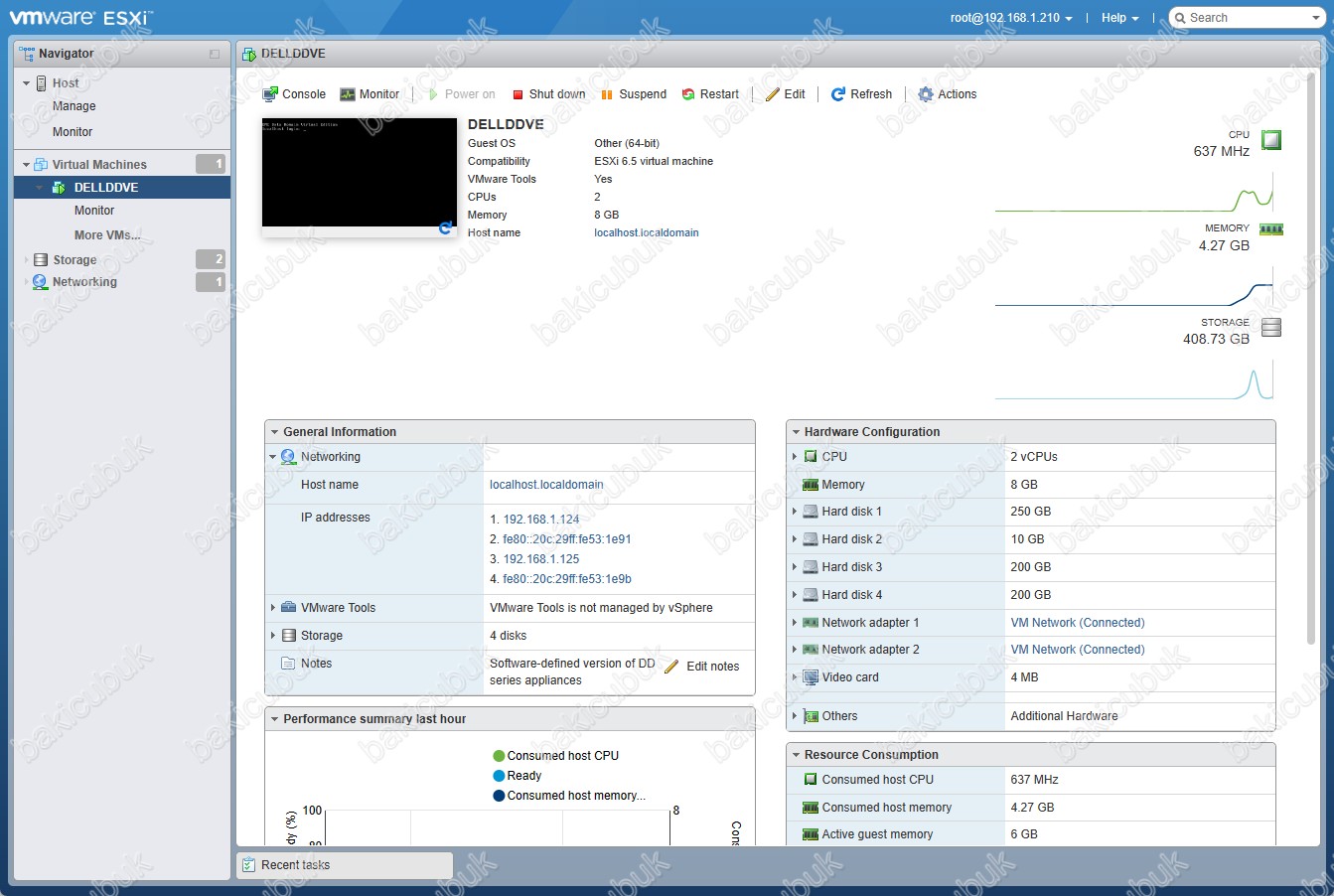Click the Hard disk 1 icon
This screenshot has width=1334, height=896.
coord(811,512)
